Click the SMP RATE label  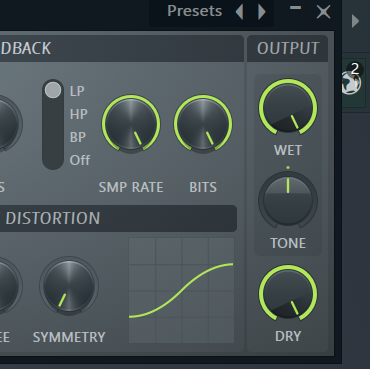pyautogui.click(x=131, y=187)
